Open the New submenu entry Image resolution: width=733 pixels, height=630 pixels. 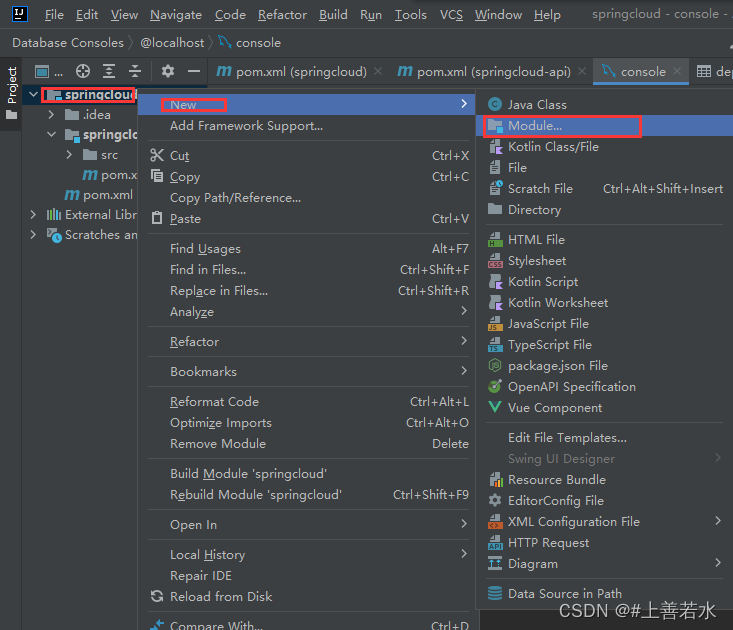(307, 105)
